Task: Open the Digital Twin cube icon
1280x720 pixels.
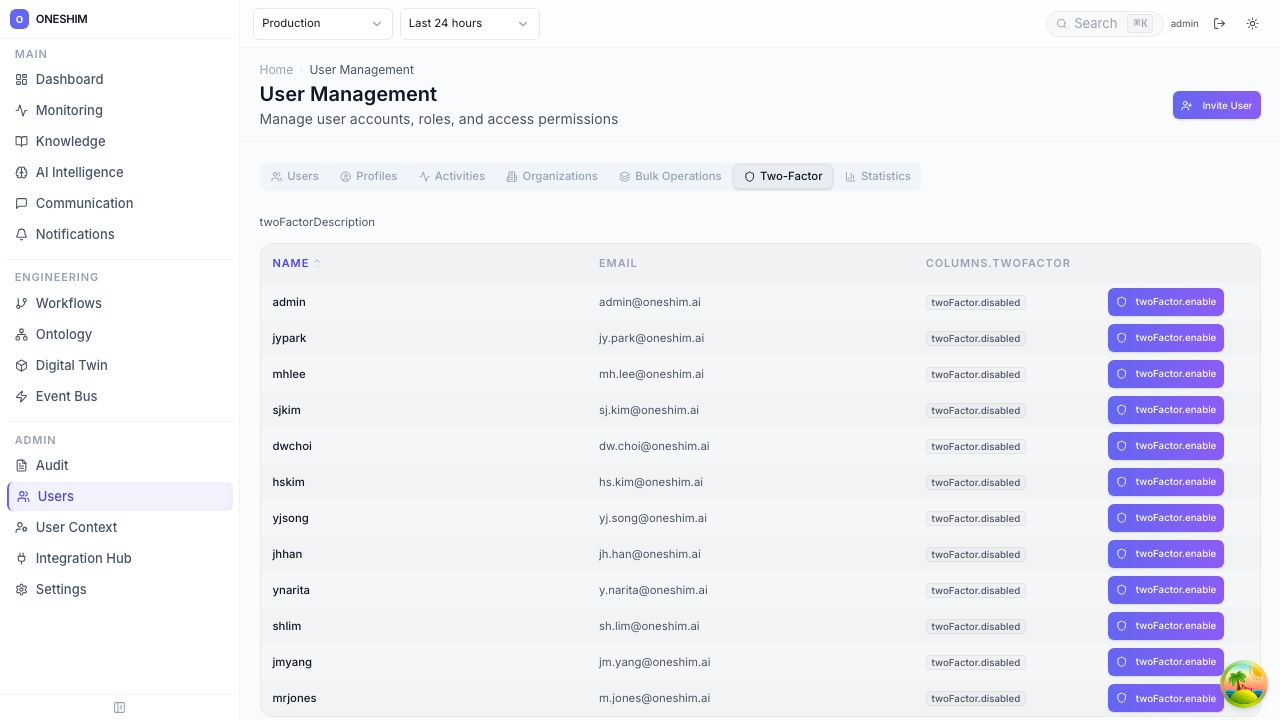Action: (x=21, y=365)
